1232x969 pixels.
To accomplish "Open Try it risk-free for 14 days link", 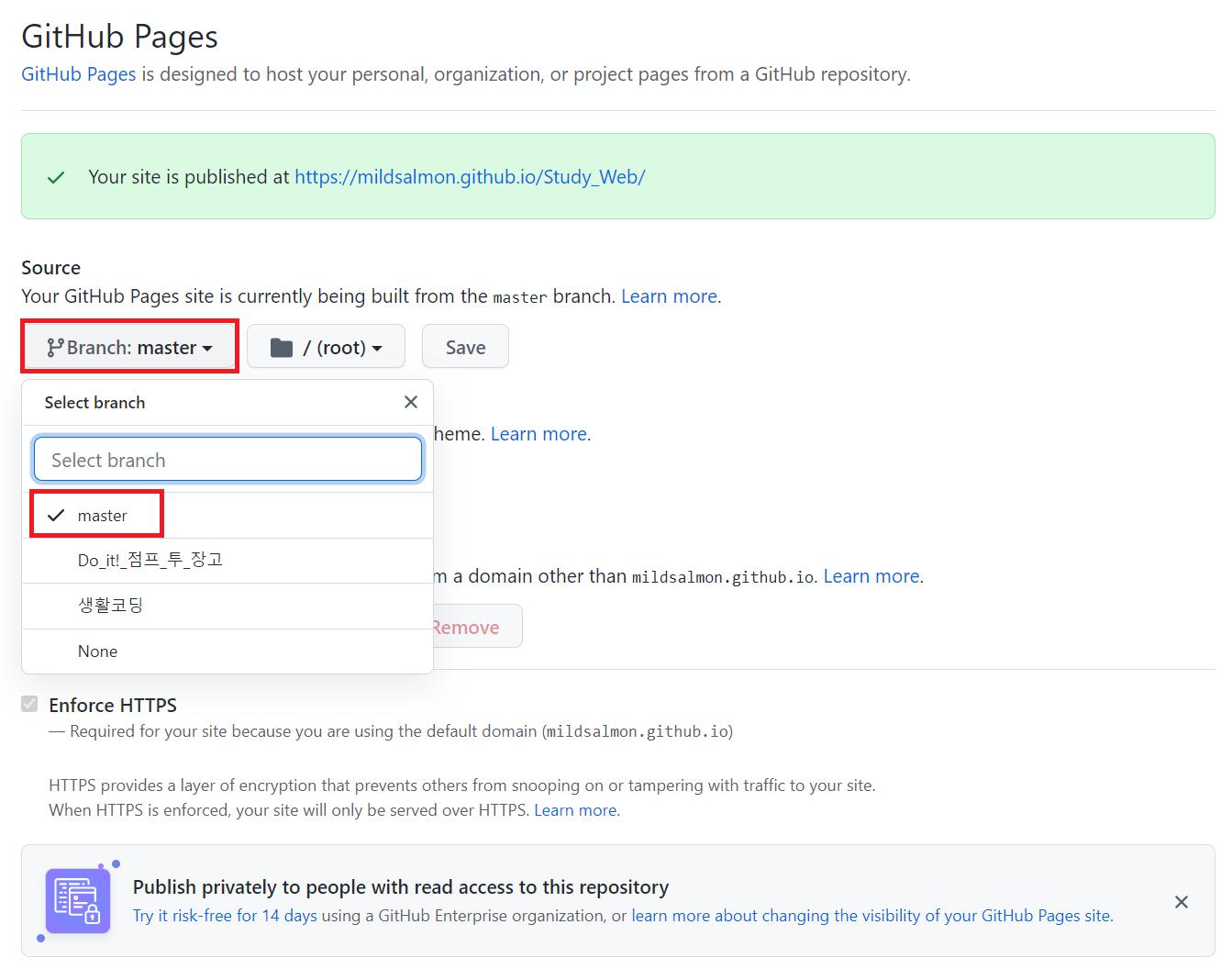I will tap(225, 916).
